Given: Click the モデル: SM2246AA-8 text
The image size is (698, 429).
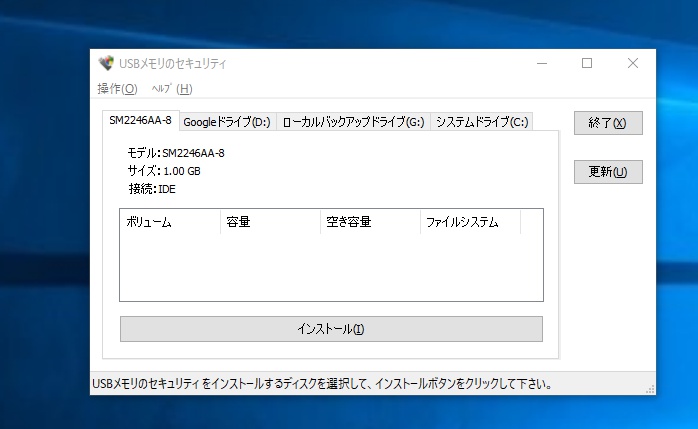Looking at the screenshot, I should point(176,153).
